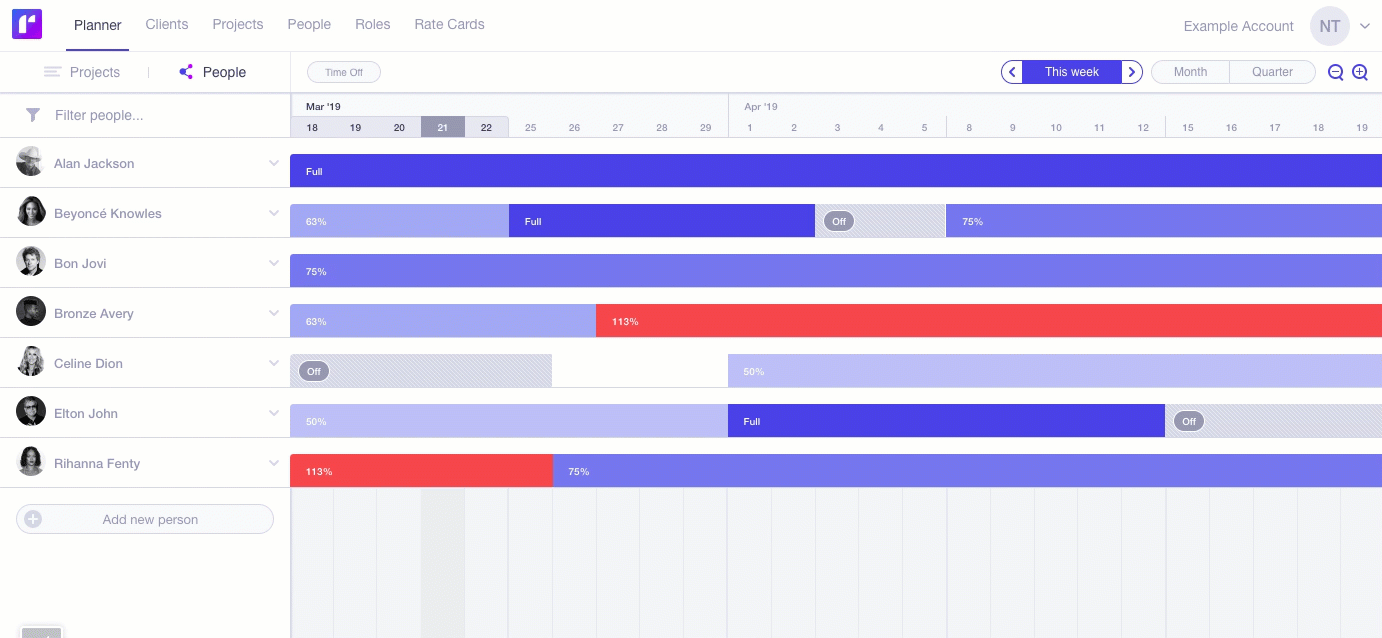The width and height of the screenshot is (1382, 638).
Task: Click the zoom out magnifier icon
Action: coord(1335,72)
